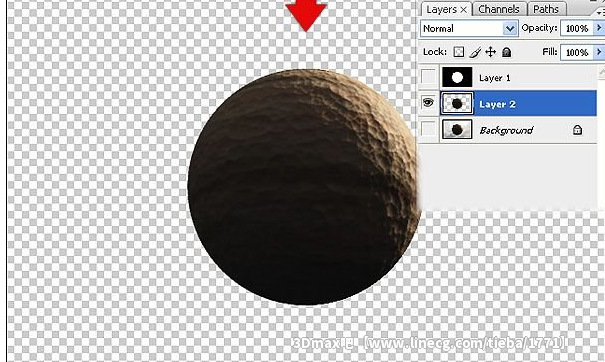This screenshot has width=605, height=362.
Task: Select the Background layer thumbnail
Action: point(457,129)
